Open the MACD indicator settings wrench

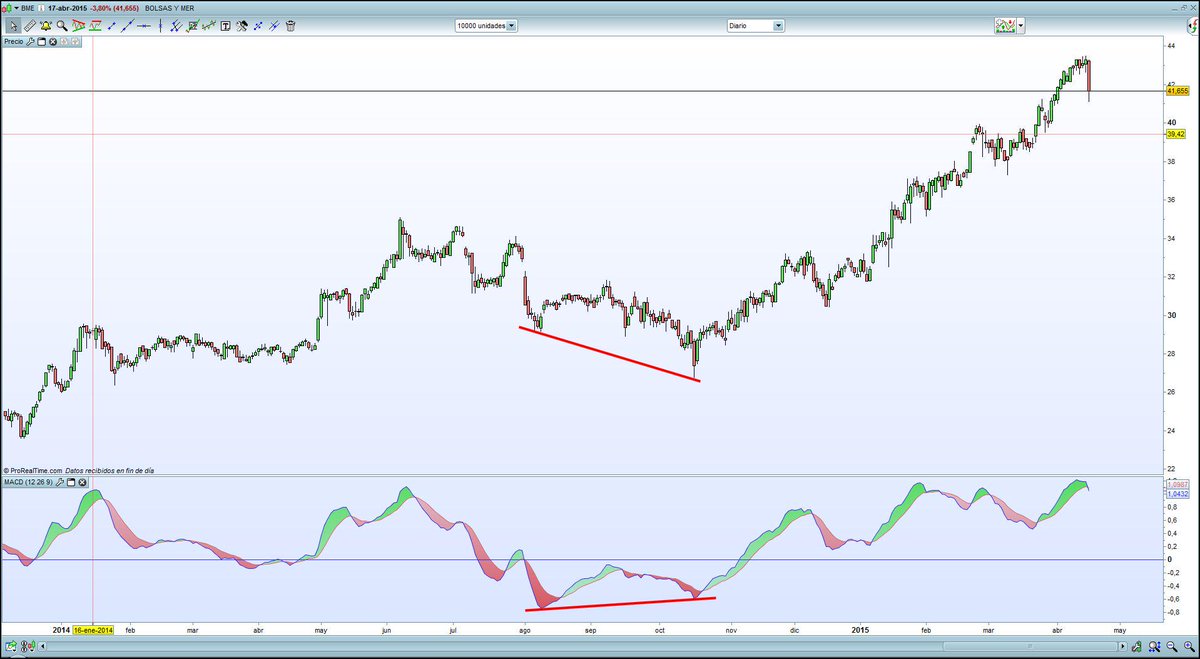(x=60, y=484)
